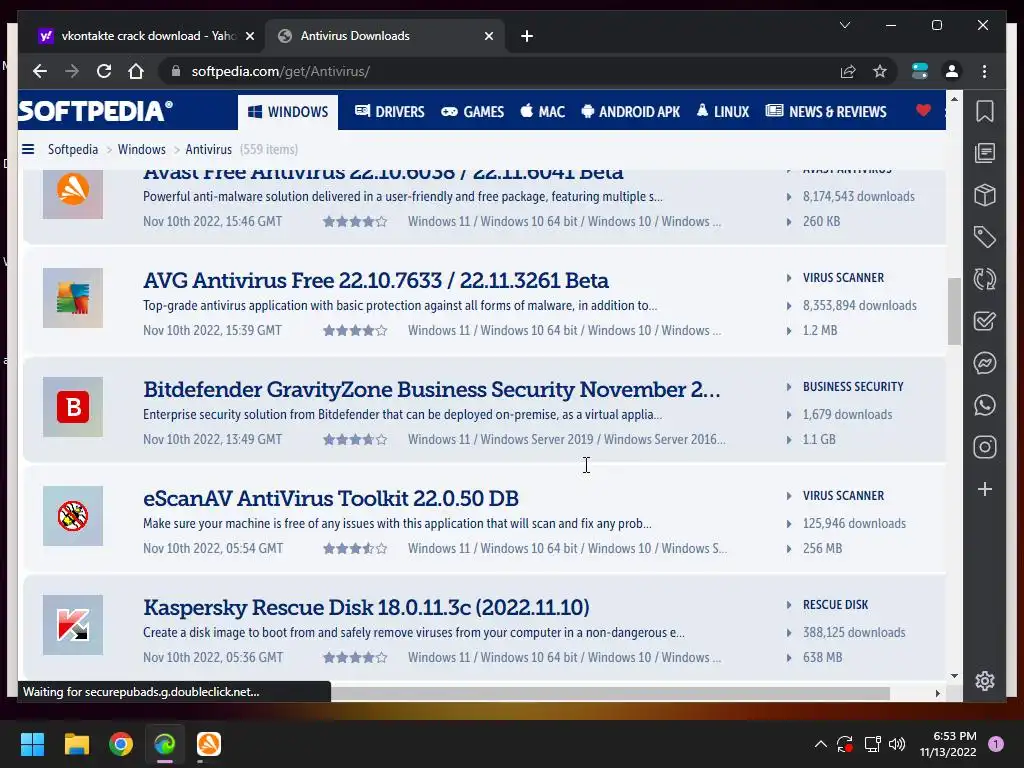
Task: Click the red heart icon in Softpedia header
Action: tap(923, 110)
